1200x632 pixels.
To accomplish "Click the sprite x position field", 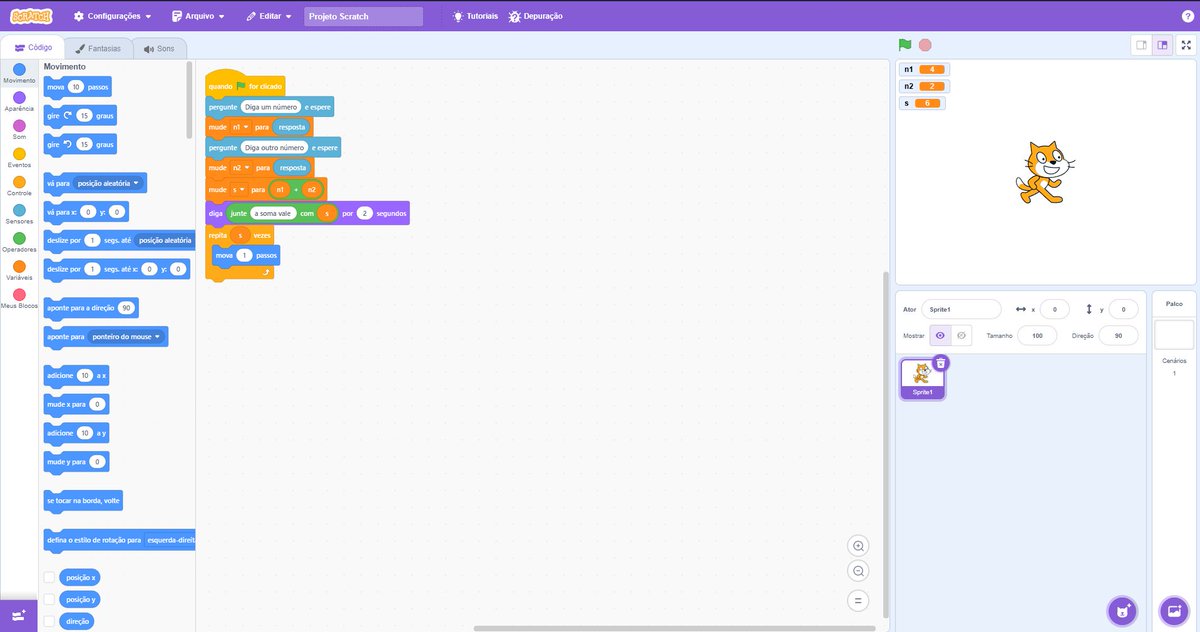I will [1055, 309].
